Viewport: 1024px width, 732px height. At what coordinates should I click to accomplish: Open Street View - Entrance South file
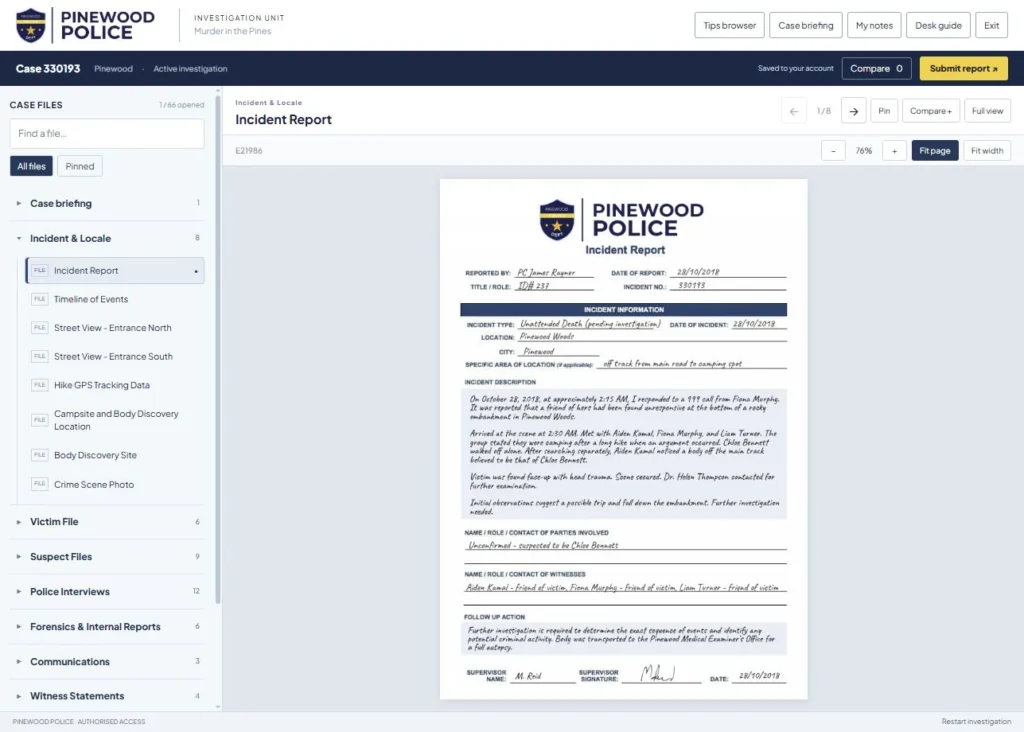pyautogui.click(x=115, y=357)
